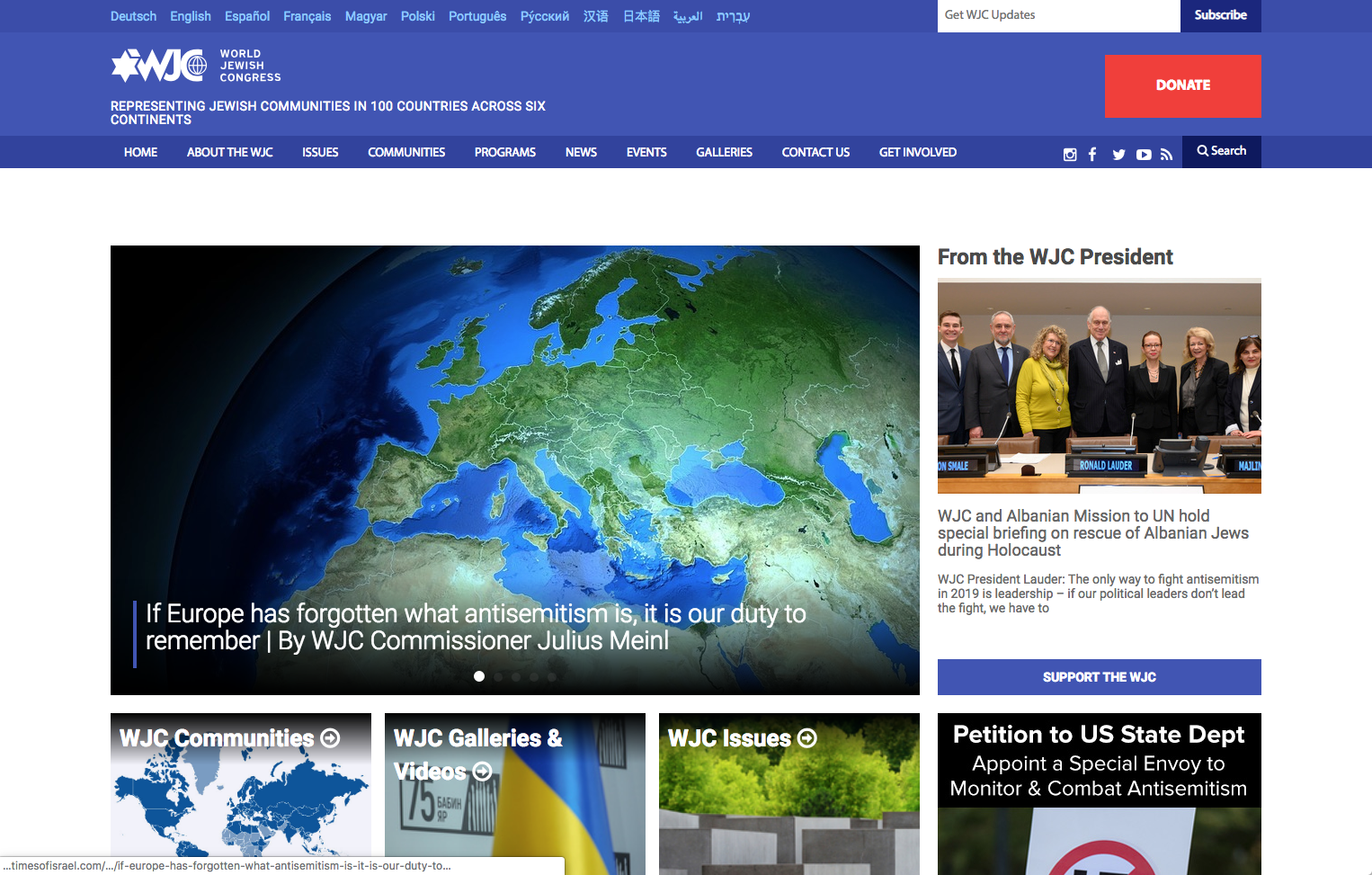Switch site language to Arabic
The image size is (1372, 875).
click(x=688, y=16)
